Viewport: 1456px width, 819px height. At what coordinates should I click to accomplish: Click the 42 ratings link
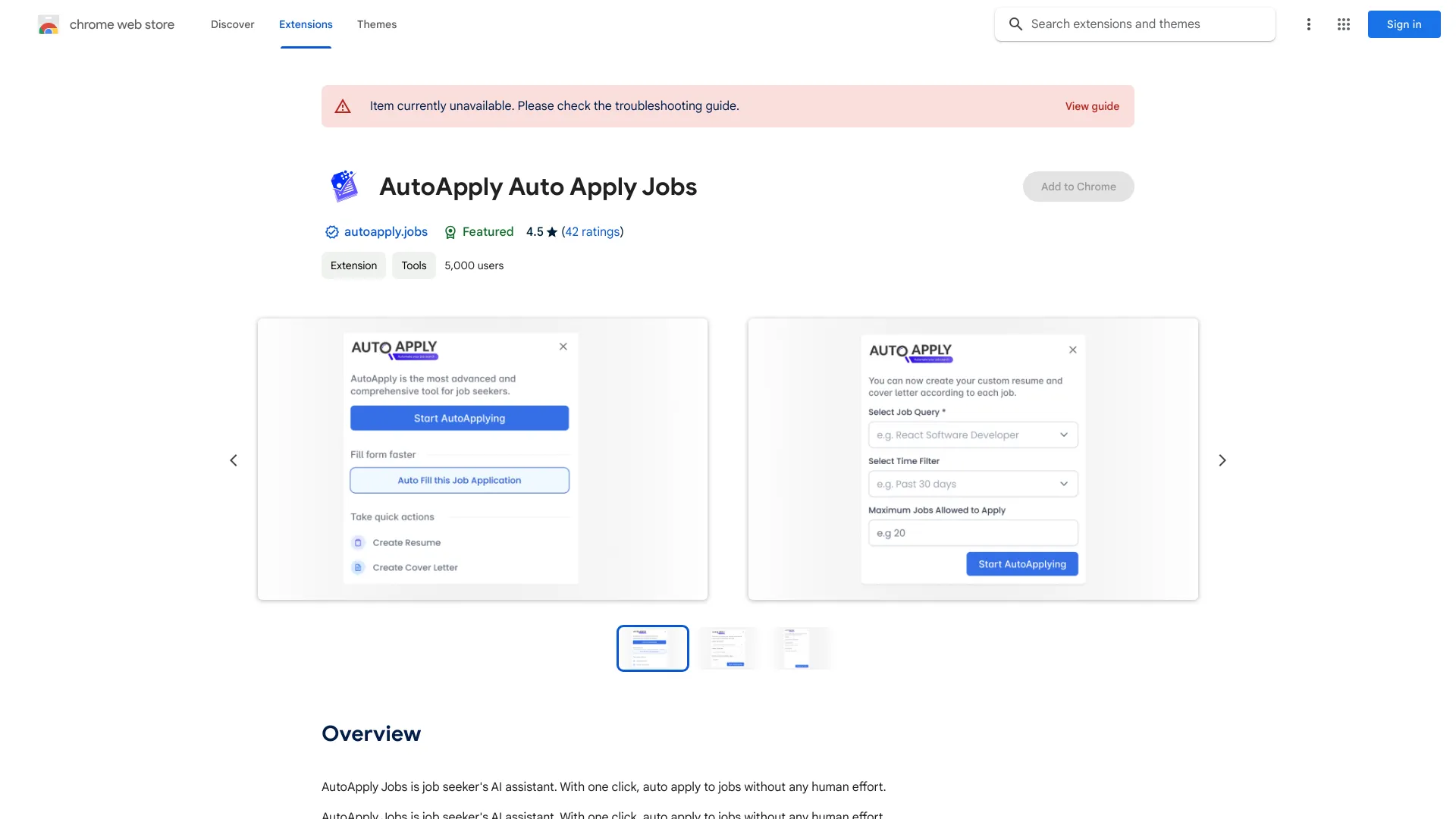592,232
